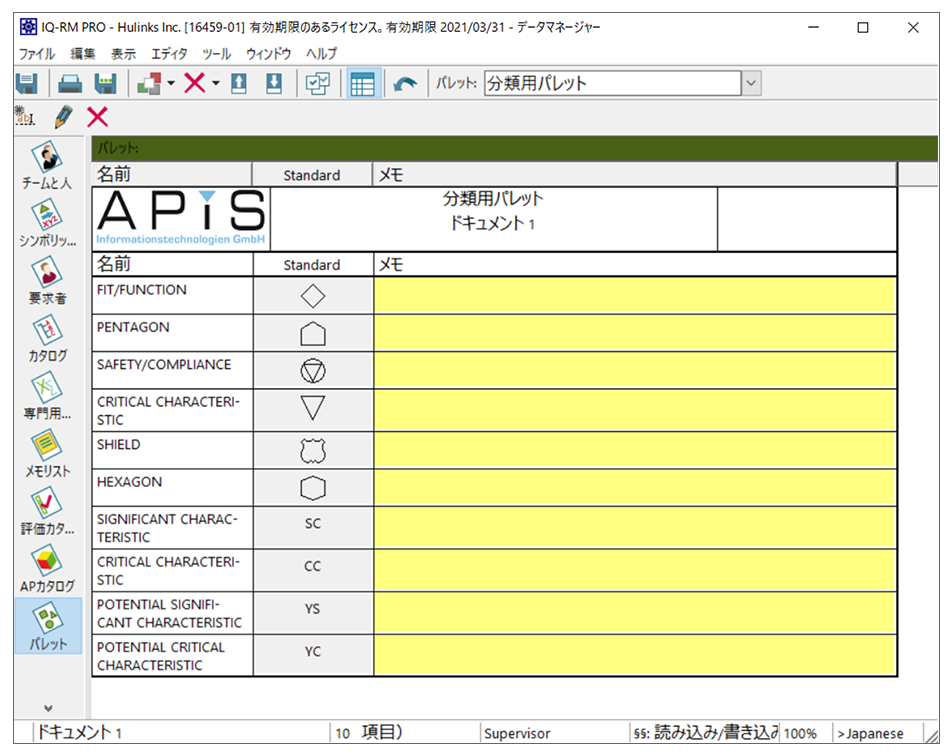This screenshot has width=950, height=755.
Task: Open カタログ in the sidebar
Action: (x=47, y=338)
